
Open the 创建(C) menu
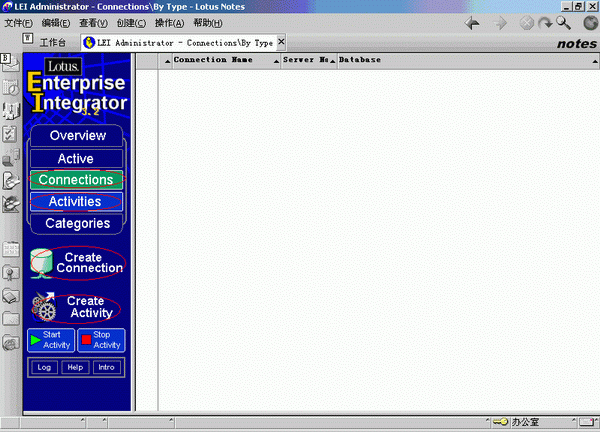click(x=131, y=23)
